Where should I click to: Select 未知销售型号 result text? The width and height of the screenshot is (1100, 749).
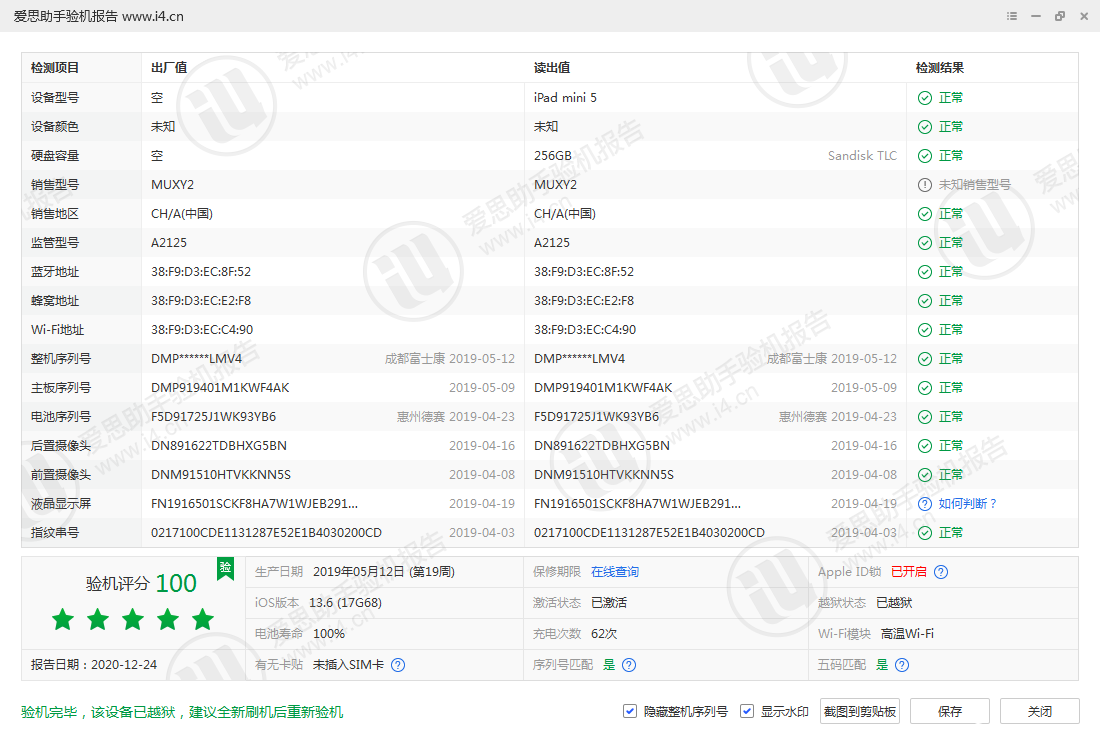974,184
